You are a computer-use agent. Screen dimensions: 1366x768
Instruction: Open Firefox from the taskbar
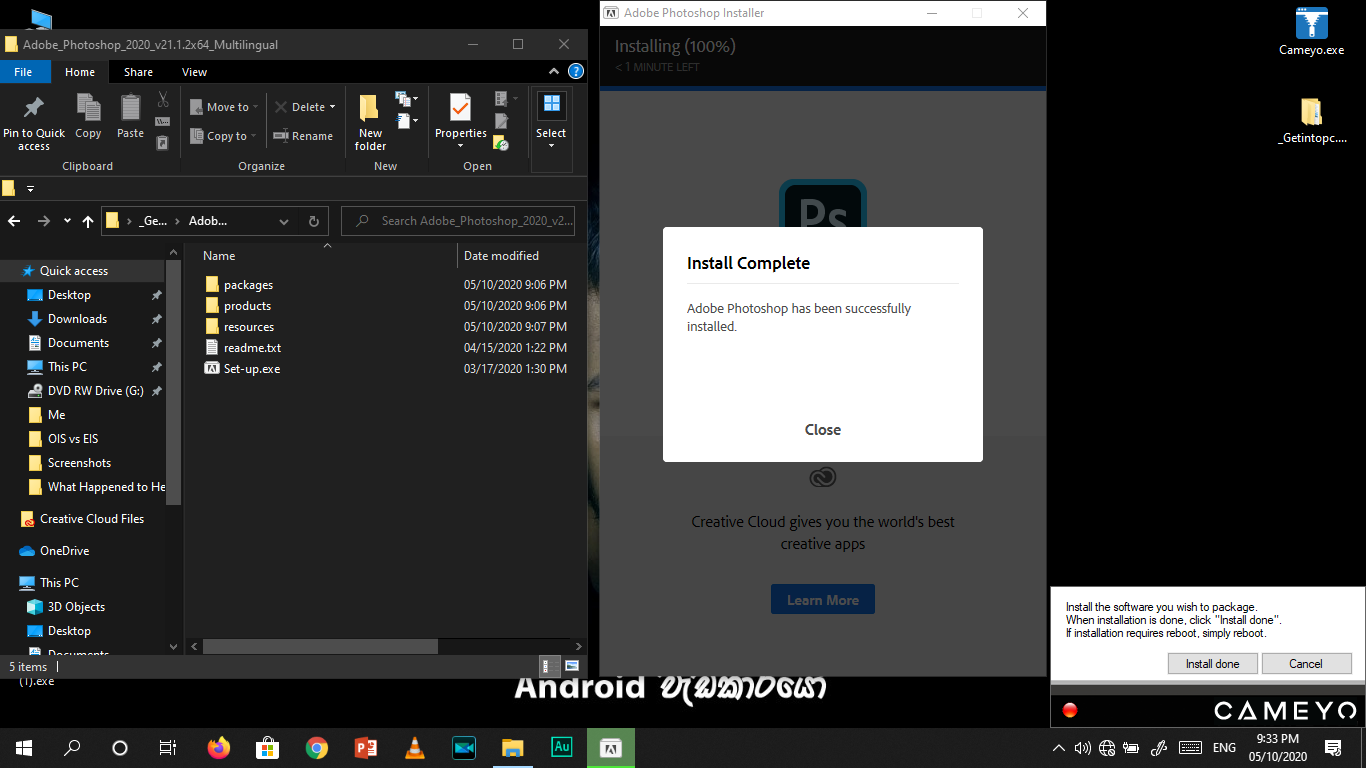[x=218, y=747]
